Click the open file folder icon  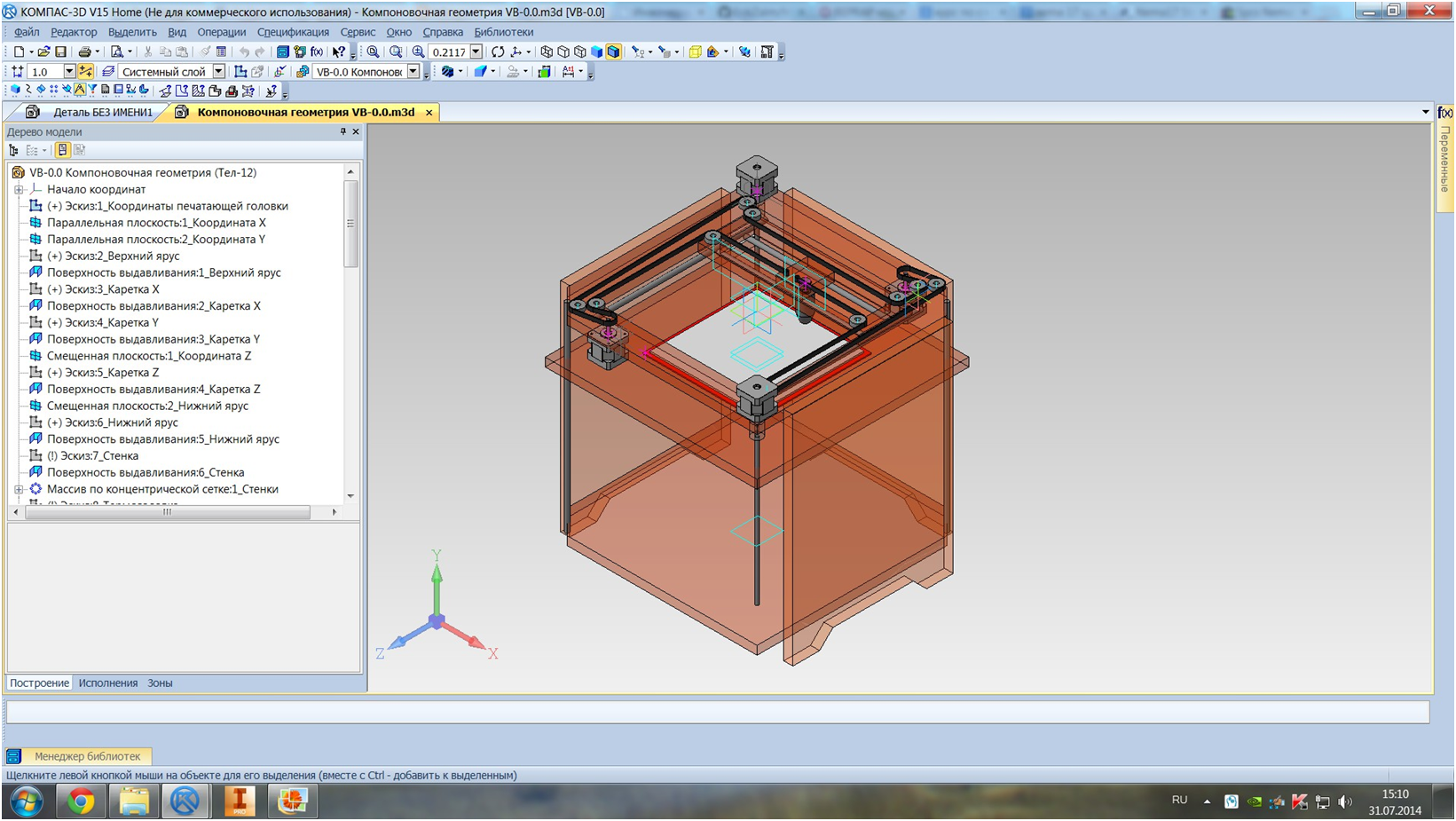pos(43,52)
